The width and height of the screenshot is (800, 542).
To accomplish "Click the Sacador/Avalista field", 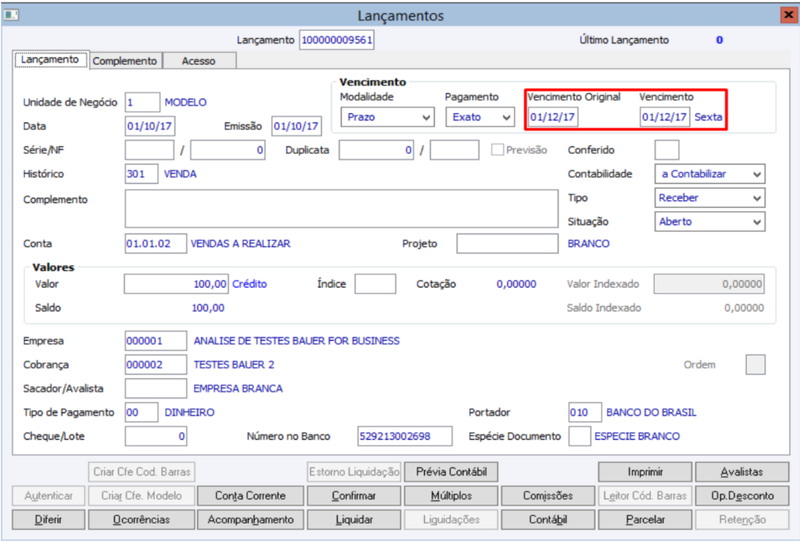I will point(156,388).
